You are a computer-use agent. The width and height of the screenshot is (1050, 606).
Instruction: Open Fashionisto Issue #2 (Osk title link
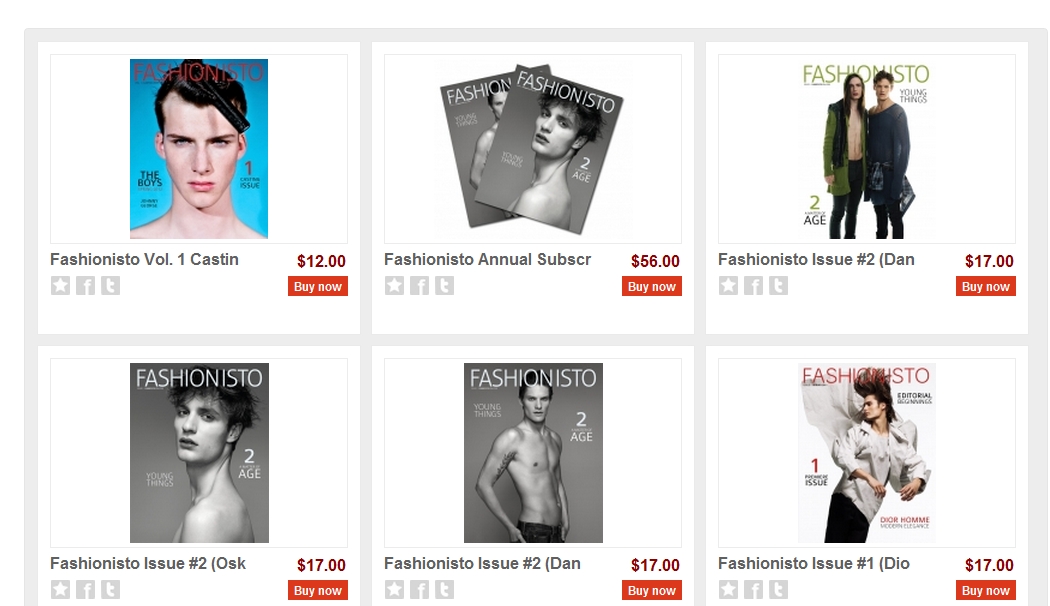pos(148,564)
